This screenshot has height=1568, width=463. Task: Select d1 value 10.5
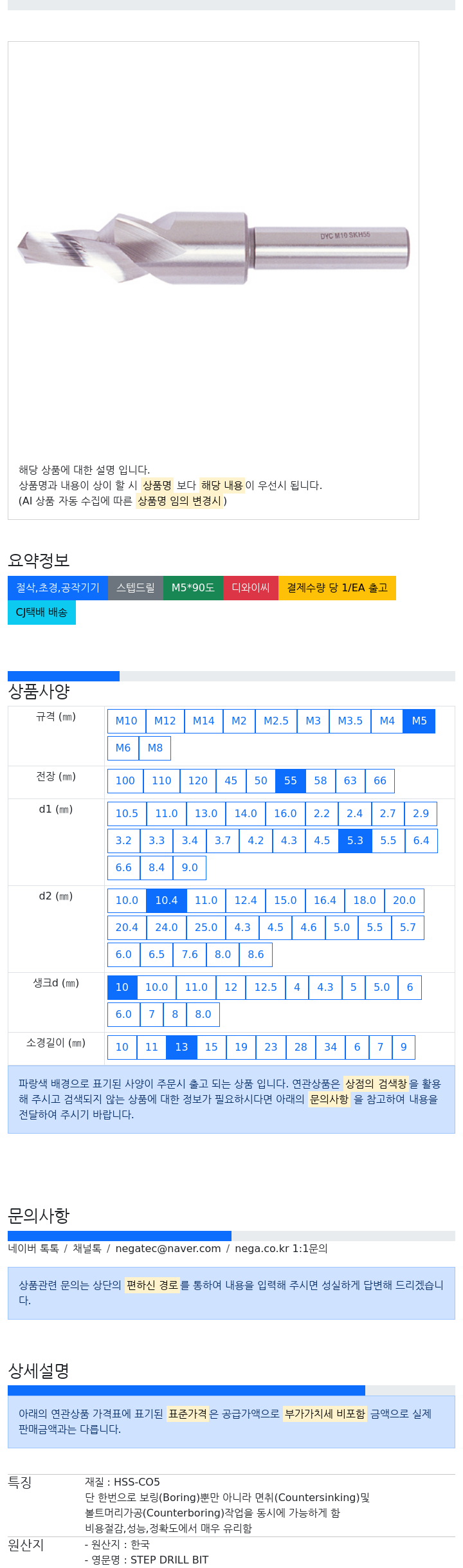(127, 813)
